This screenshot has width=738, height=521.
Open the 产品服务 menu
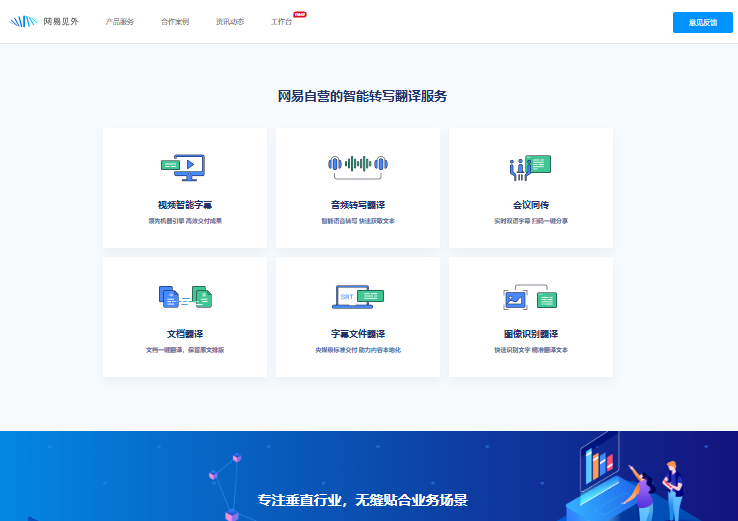(120, 22)
